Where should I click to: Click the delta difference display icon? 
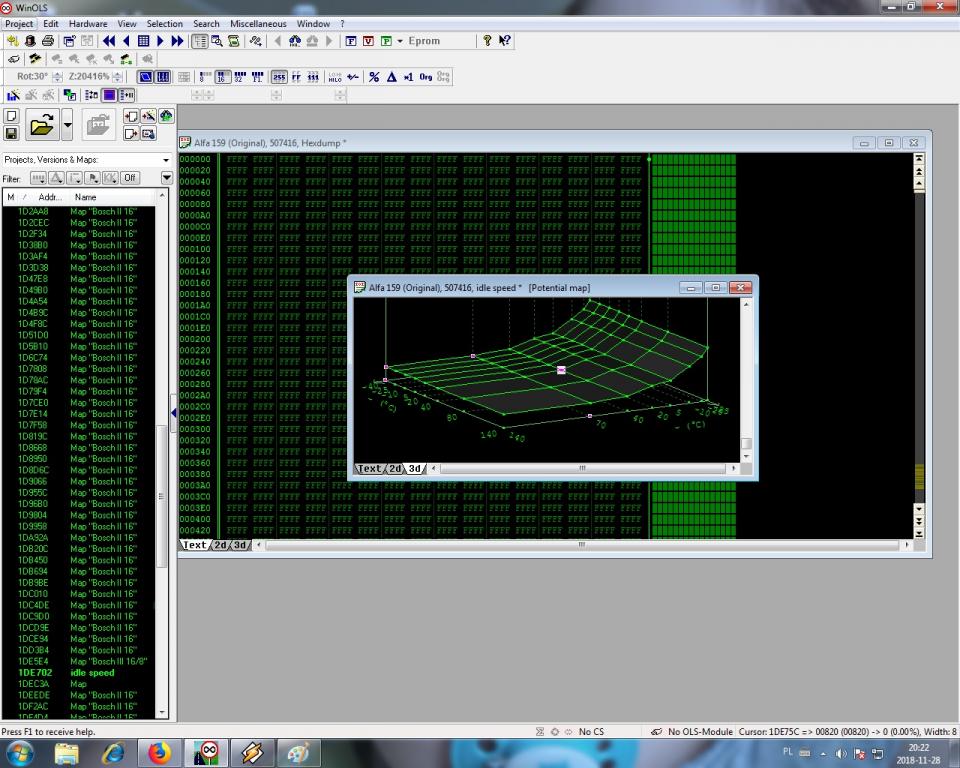pos(392,77)
